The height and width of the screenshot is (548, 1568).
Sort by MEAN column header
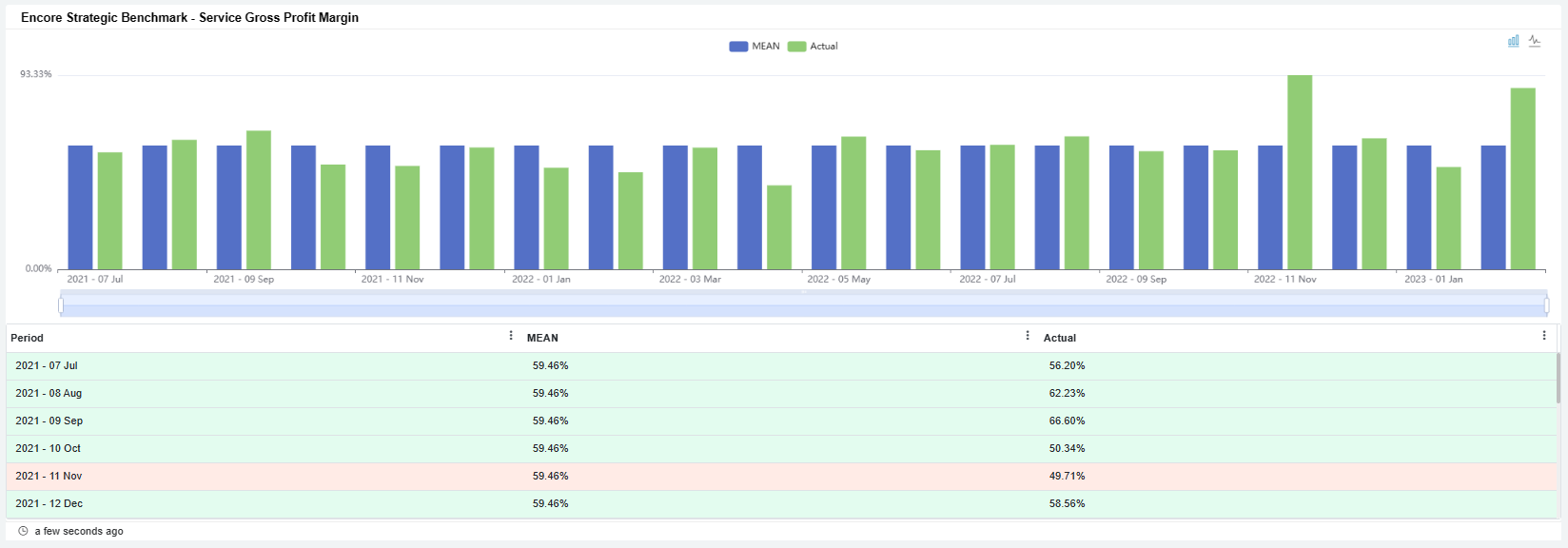(x=542, y=338)
